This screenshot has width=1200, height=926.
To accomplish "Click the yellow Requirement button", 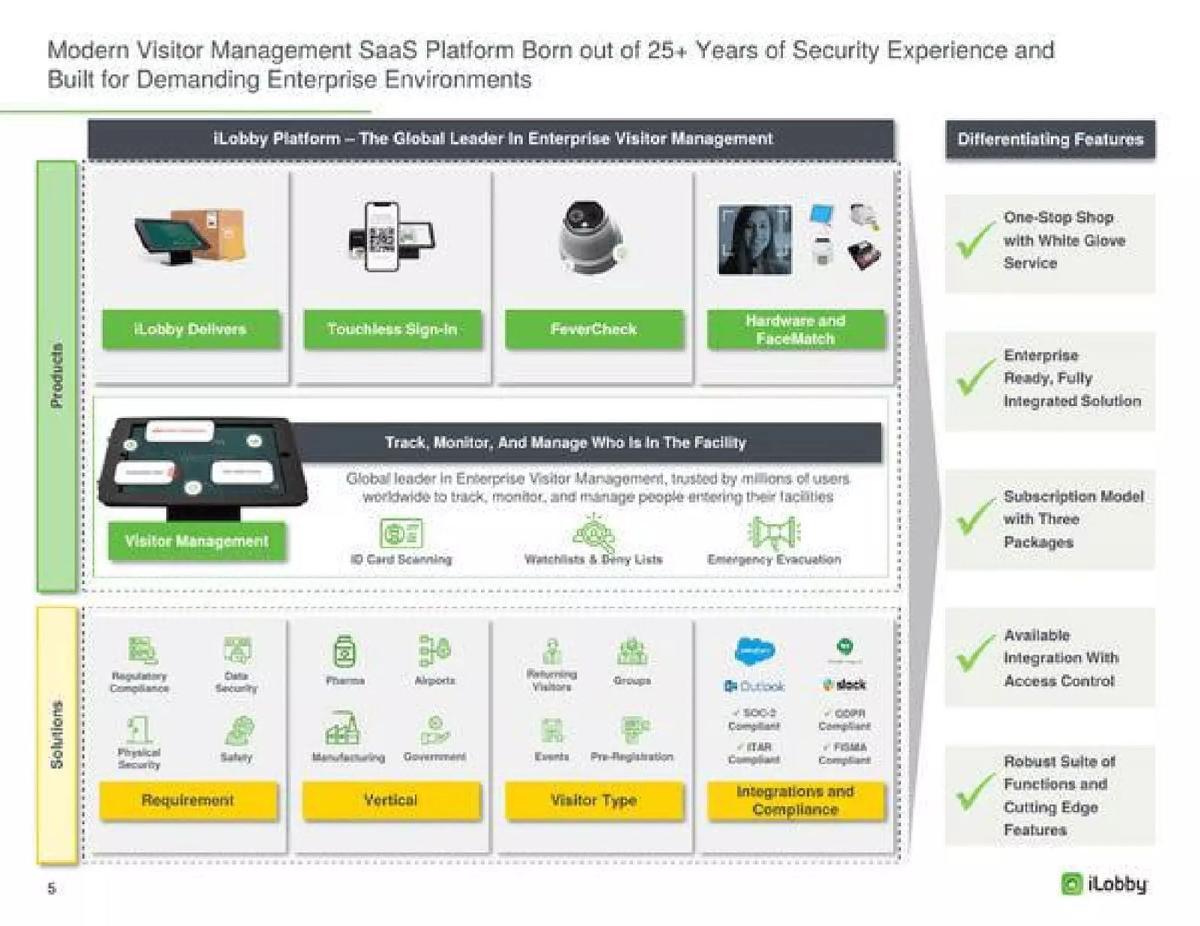I will point(189,801).
